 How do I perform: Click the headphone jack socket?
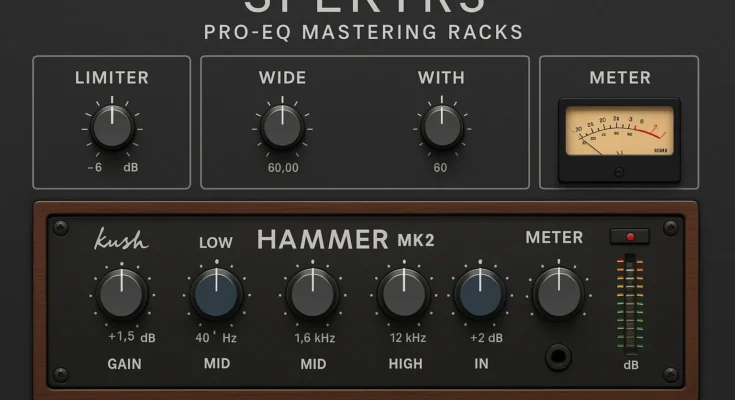pos(558,357)
